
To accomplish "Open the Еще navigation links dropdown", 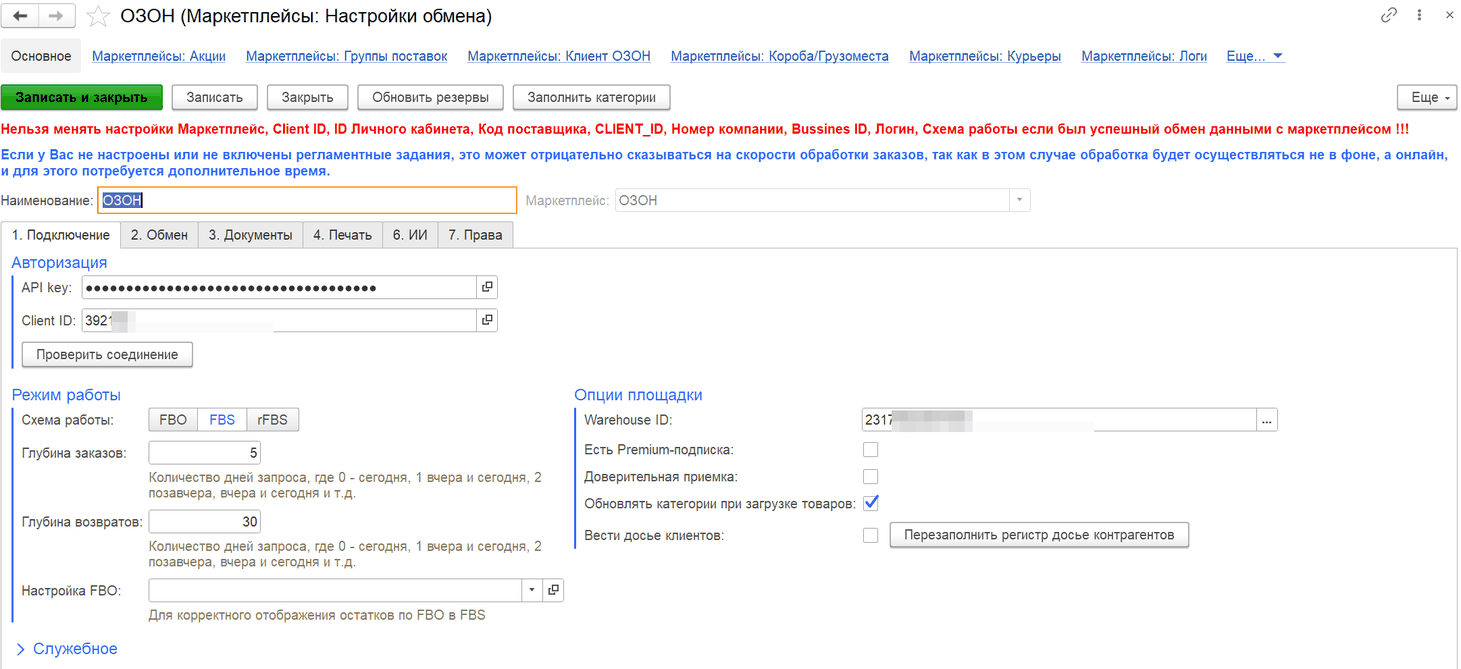I will (x=1255, y=56).
